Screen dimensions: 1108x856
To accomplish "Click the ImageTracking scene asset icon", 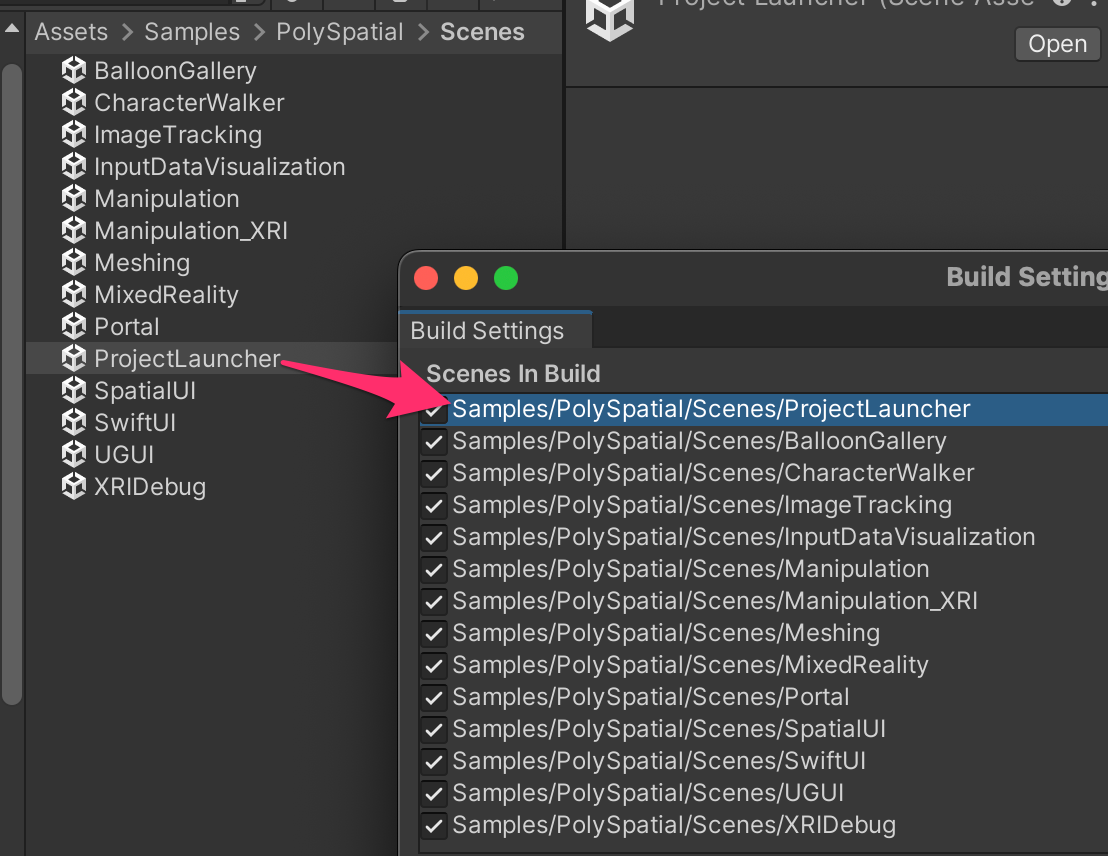I will 74,134.
